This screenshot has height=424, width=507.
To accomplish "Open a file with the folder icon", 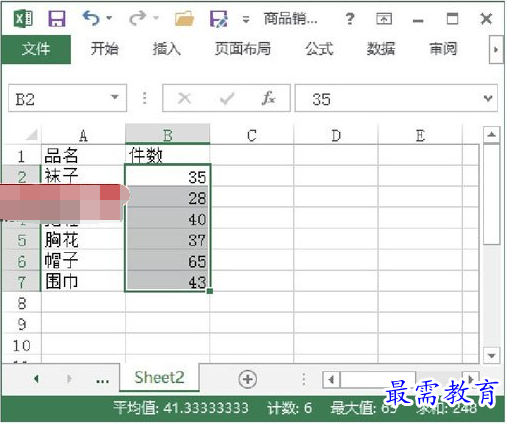I will pos(184,19).
